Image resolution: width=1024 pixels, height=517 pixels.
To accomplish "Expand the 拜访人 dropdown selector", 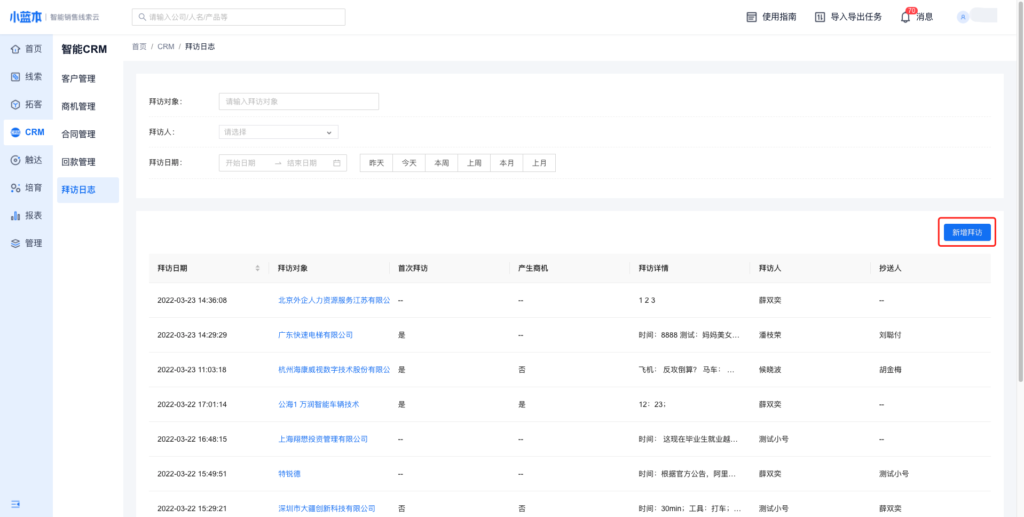I will tap(278, 132).
